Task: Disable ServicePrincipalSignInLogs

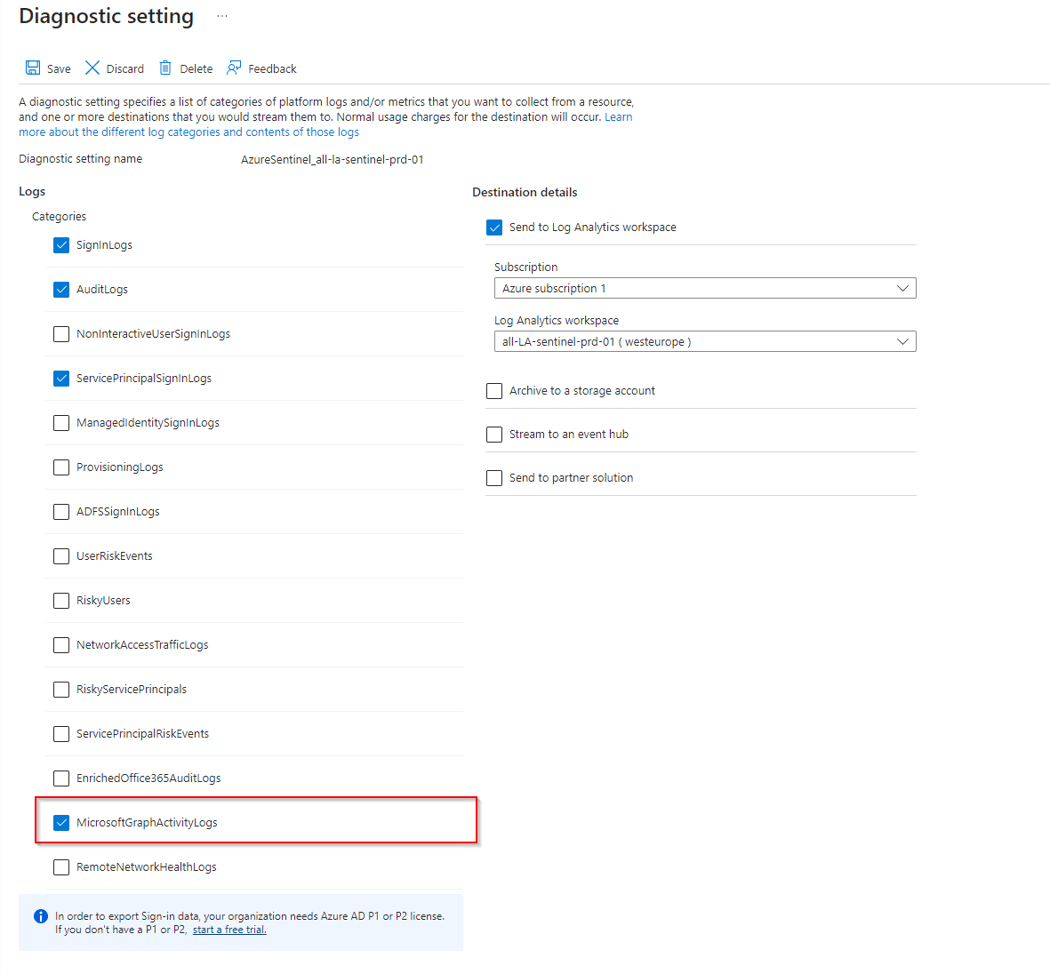Action: click(61, 378)
